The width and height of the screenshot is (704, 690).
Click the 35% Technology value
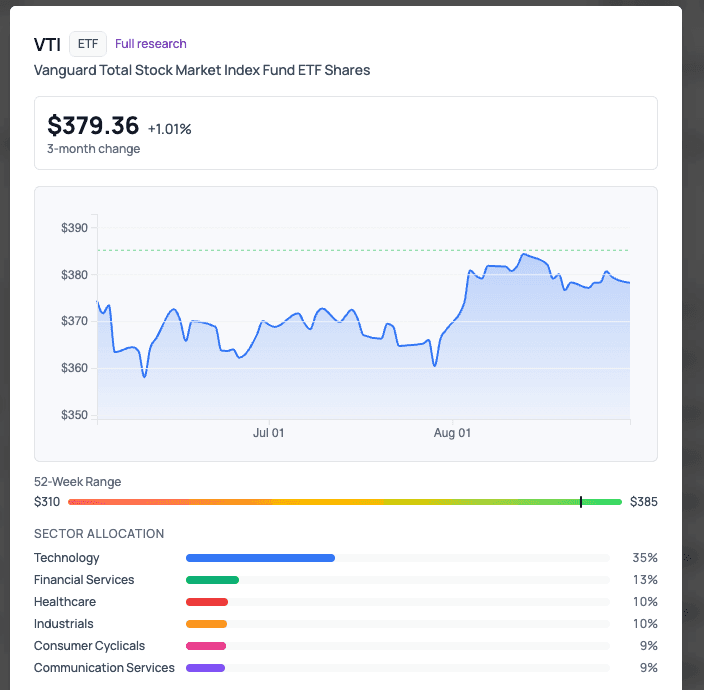point(645,558)
